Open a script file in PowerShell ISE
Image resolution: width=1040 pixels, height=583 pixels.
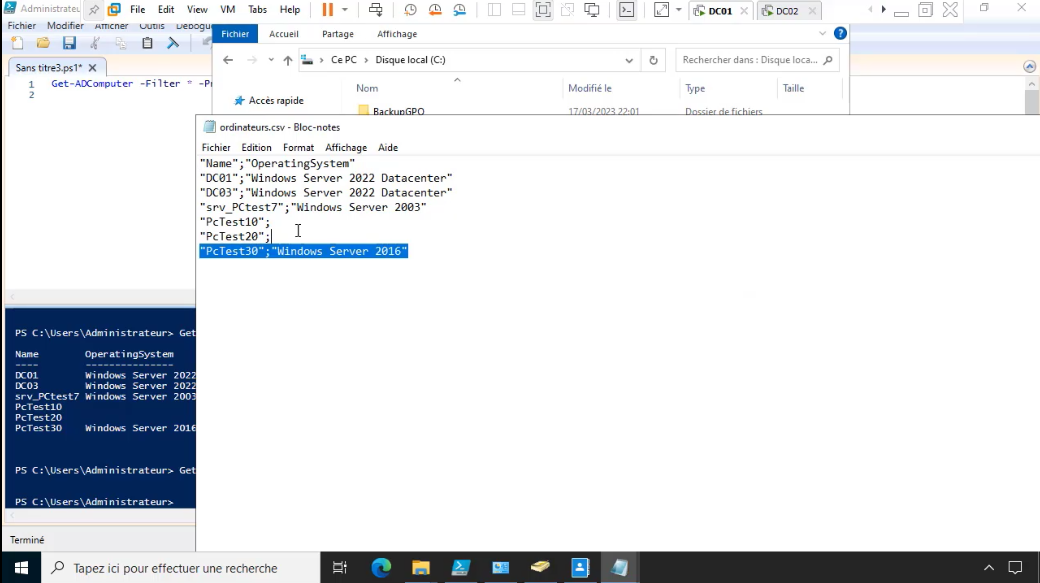pos(43,43)
